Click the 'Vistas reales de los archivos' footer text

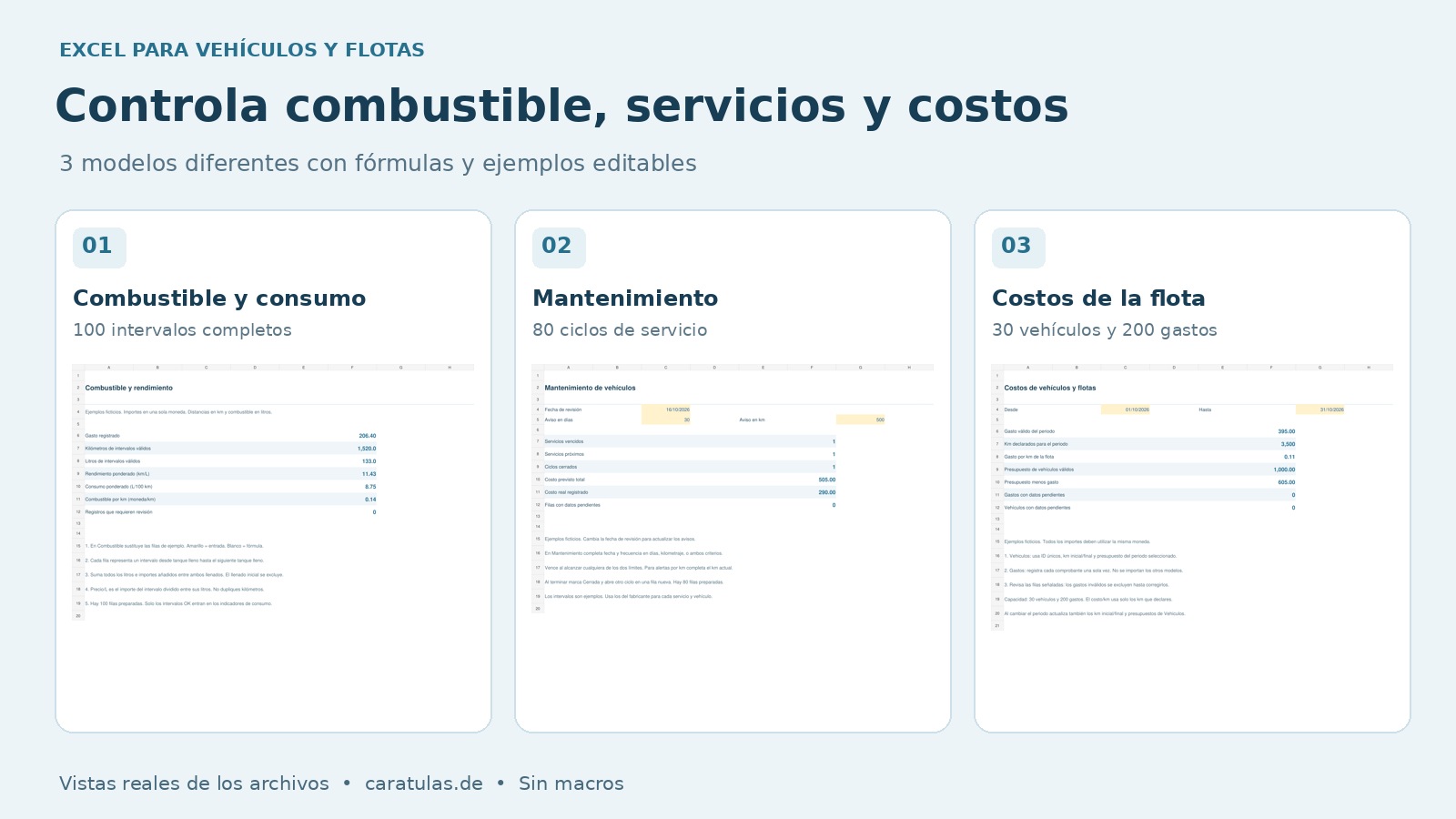194,784
